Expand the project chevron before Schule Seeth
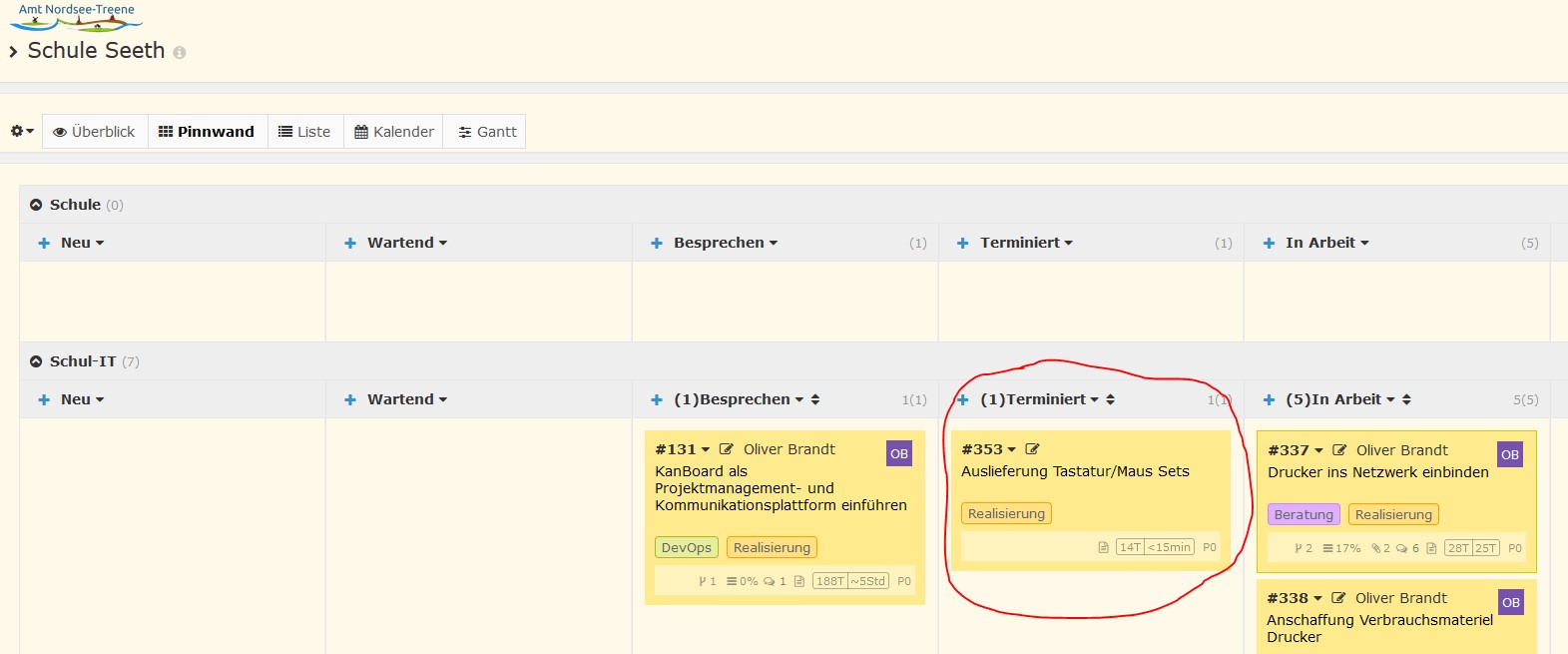This screenshot has height=654, width=1568. coord(14,52)
